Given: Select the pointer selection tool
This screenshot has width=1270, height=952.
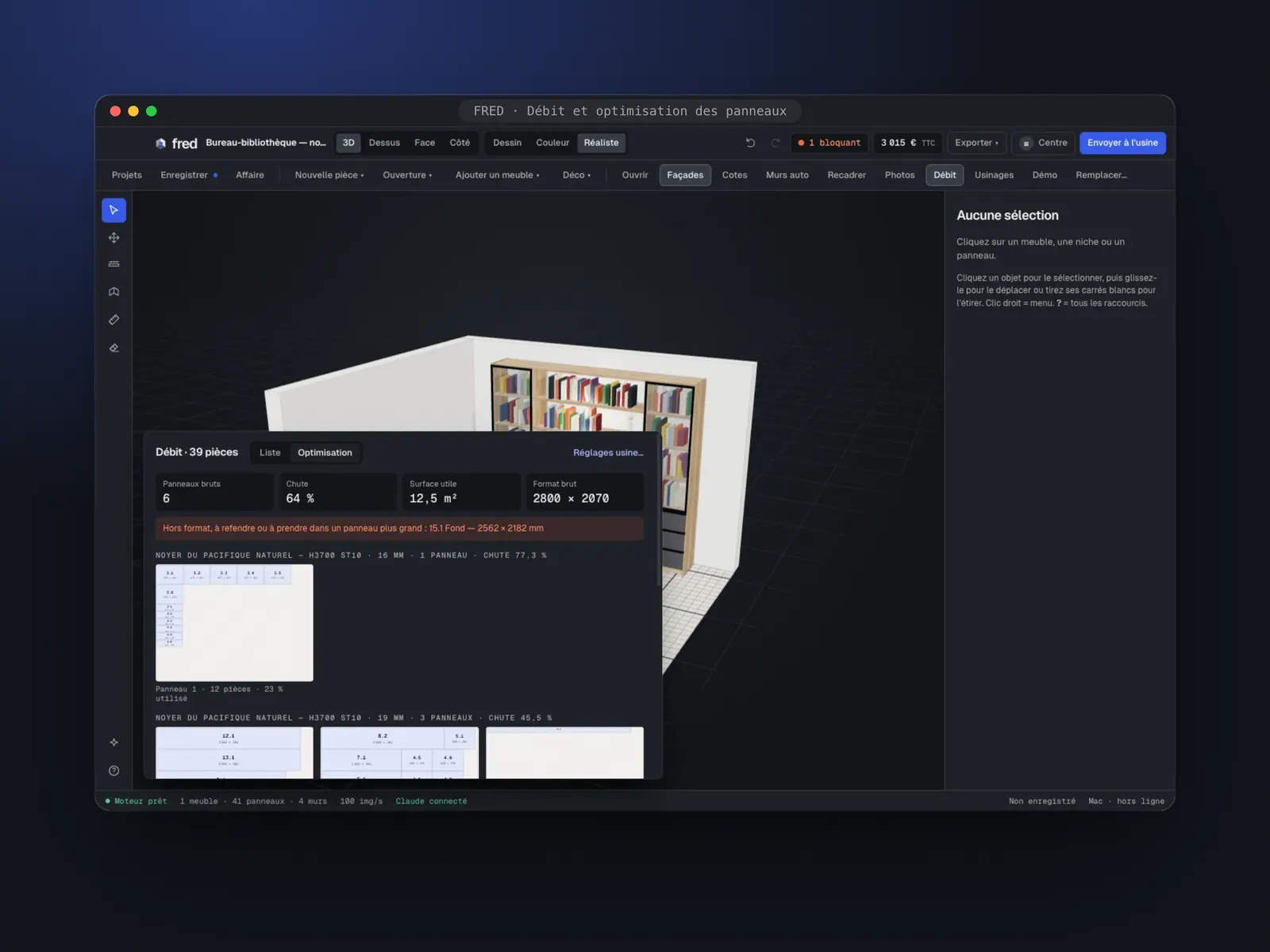Looking at the screenshot, I should pyautogui.click(x=114, y=210).
